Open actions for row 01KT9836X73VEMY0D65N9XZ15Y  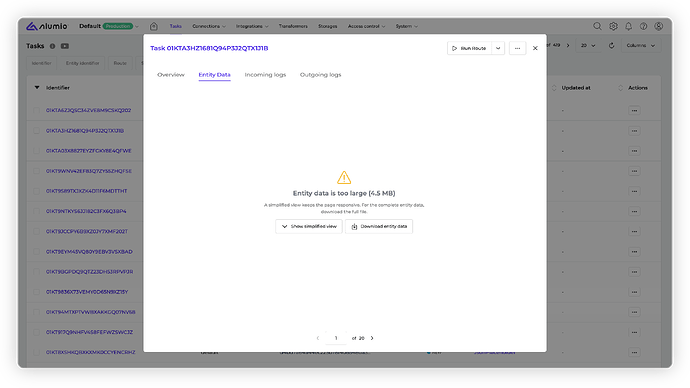click(x=634, y=292)
